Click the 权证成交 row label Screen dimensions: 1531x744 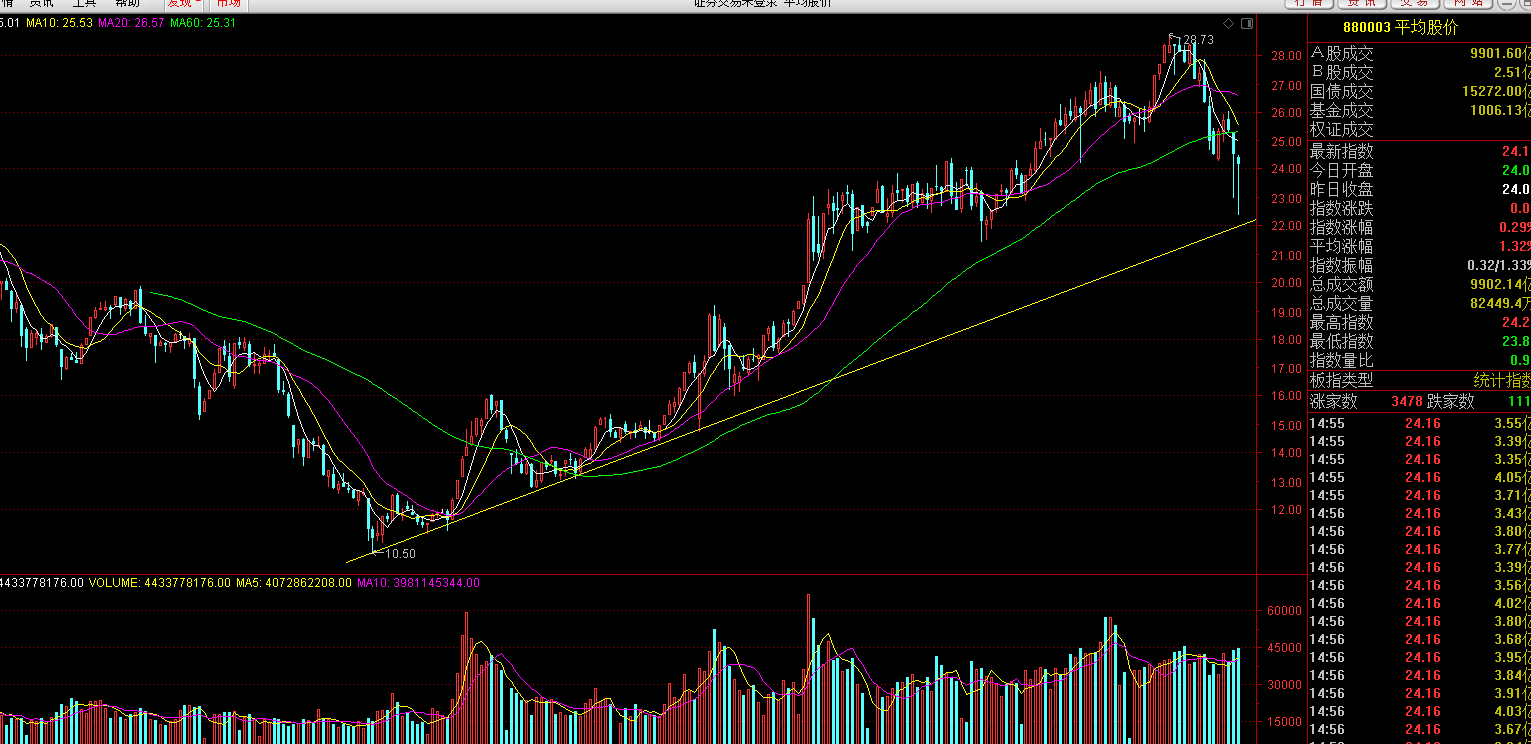click(x=1342, y=130)
